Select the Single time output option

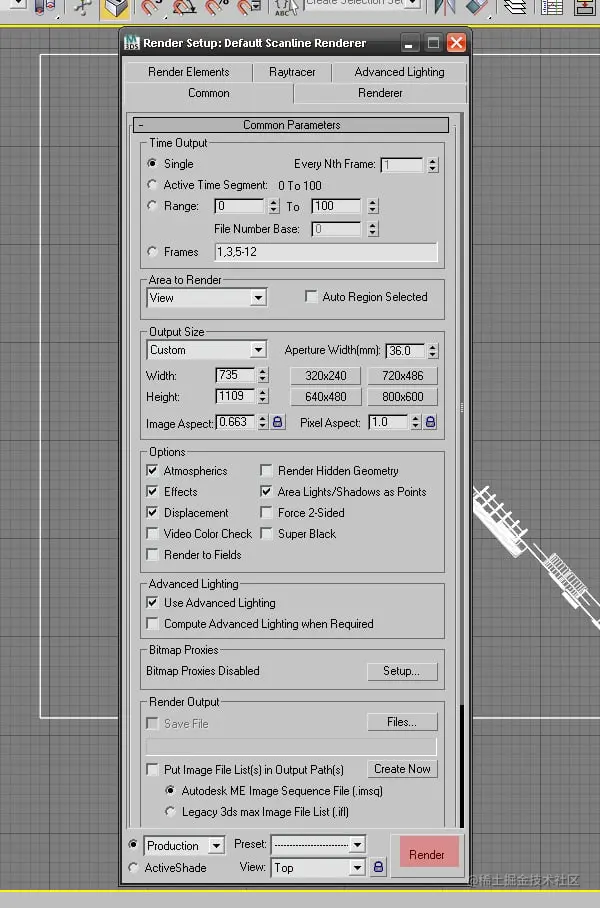tap(152, 163)
